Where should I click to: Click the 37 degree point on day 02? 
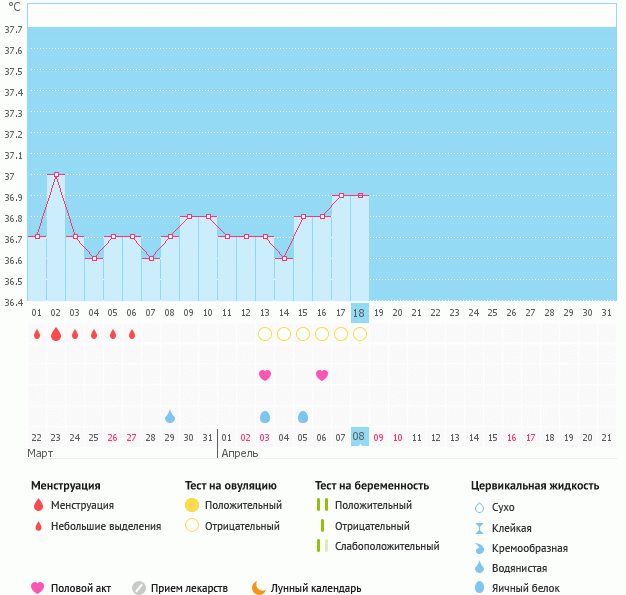56,174
